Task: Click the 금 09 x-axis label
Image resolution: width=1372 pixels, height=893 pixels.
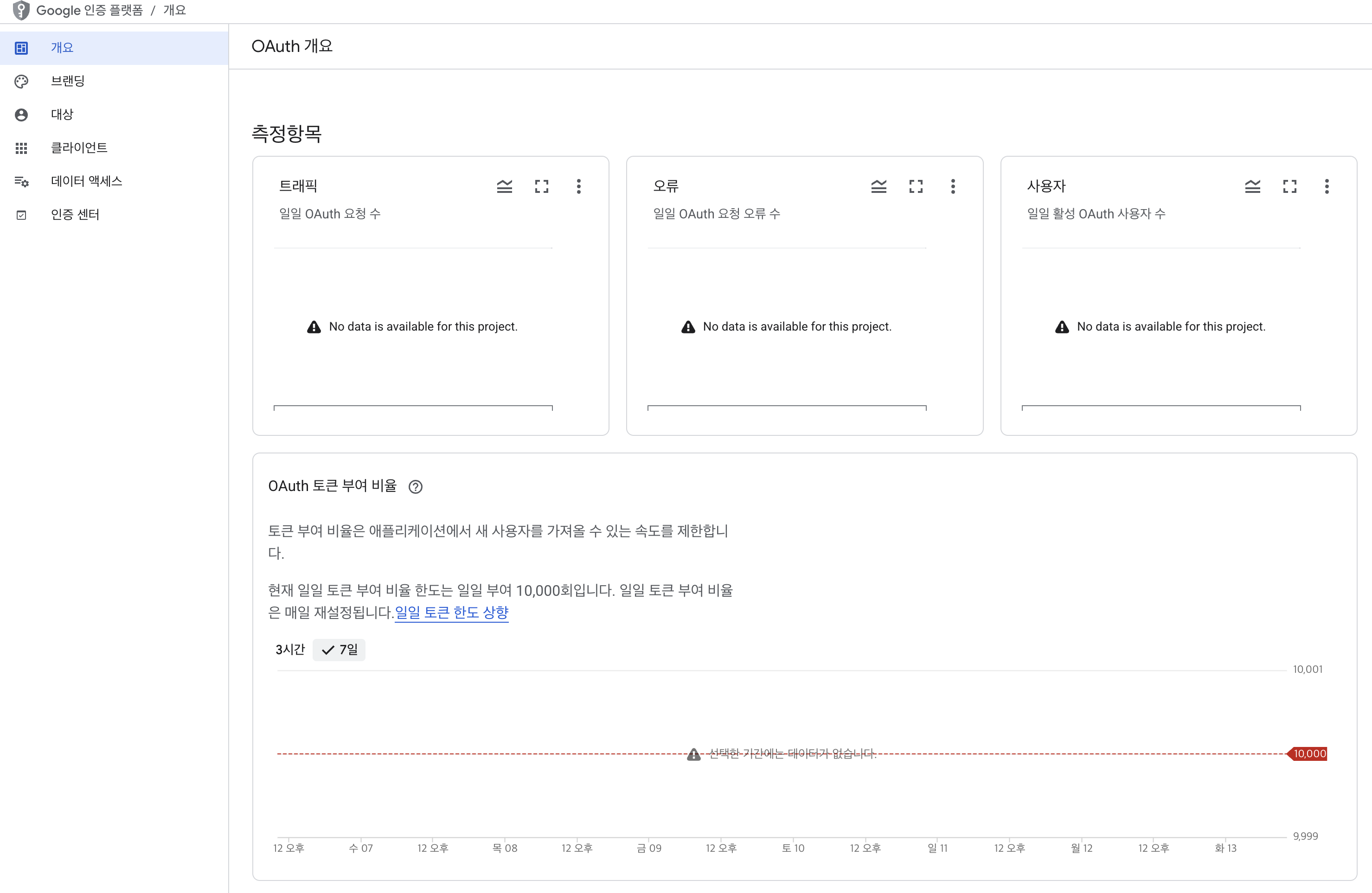Action: 649,848
